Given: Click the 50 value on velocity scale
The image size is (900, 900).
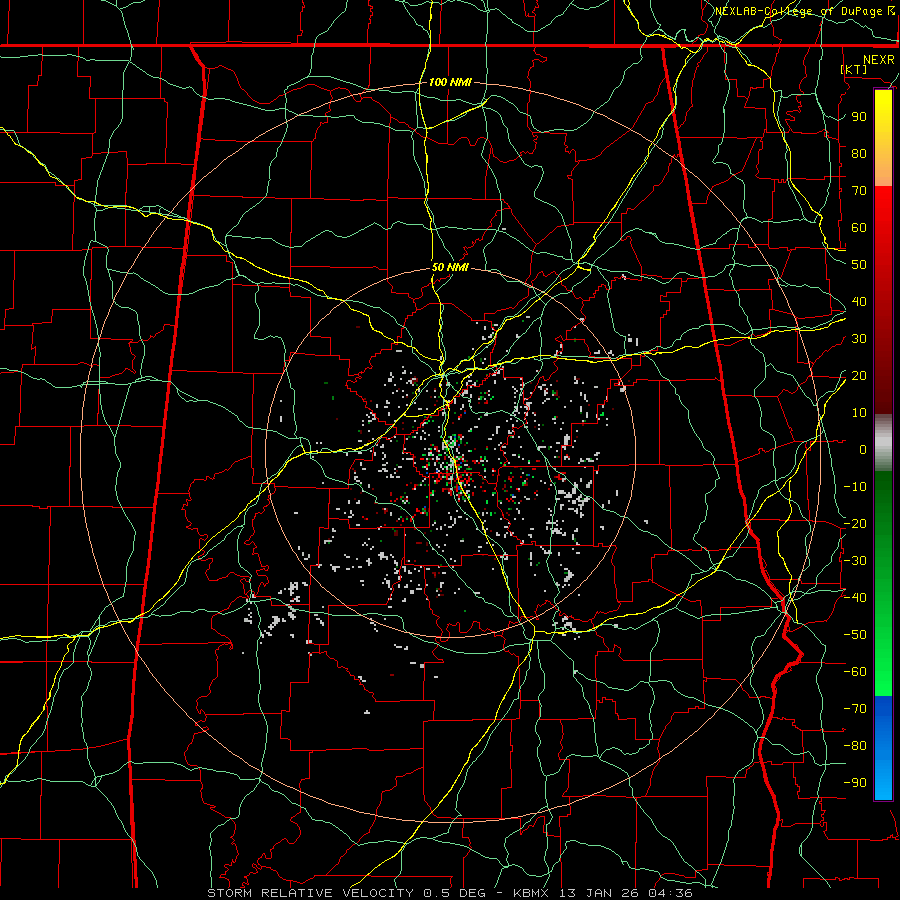Looking at the screenshot, I should pos(859,265).
